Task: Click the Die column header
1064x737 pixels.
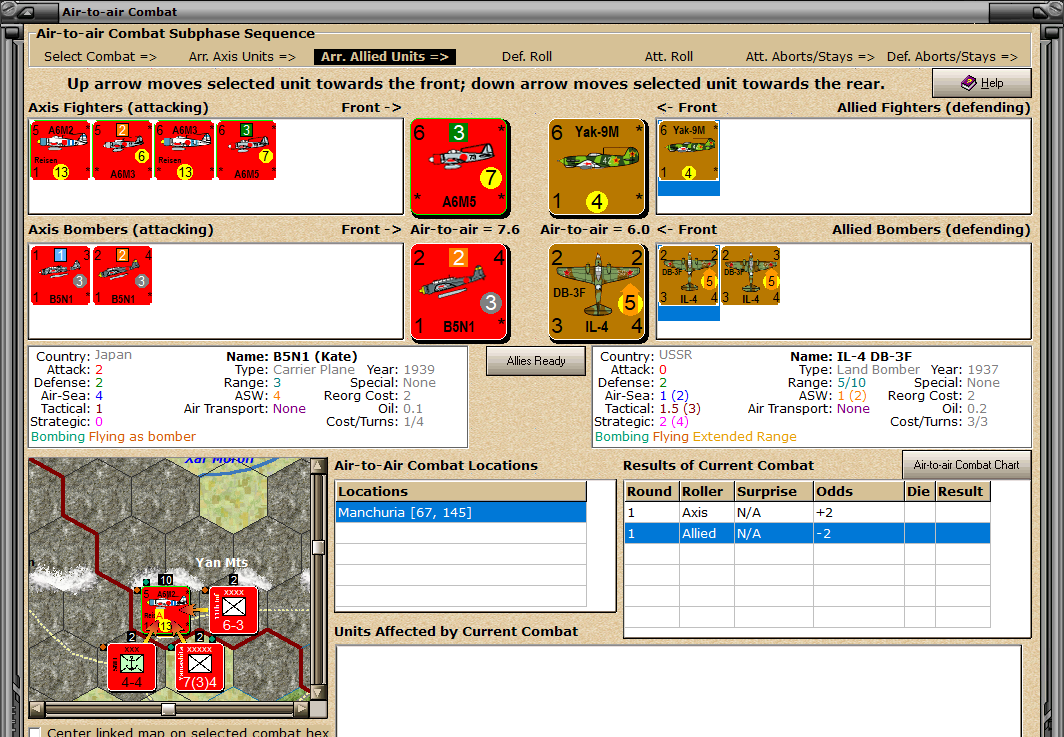Action: (919, 491)
